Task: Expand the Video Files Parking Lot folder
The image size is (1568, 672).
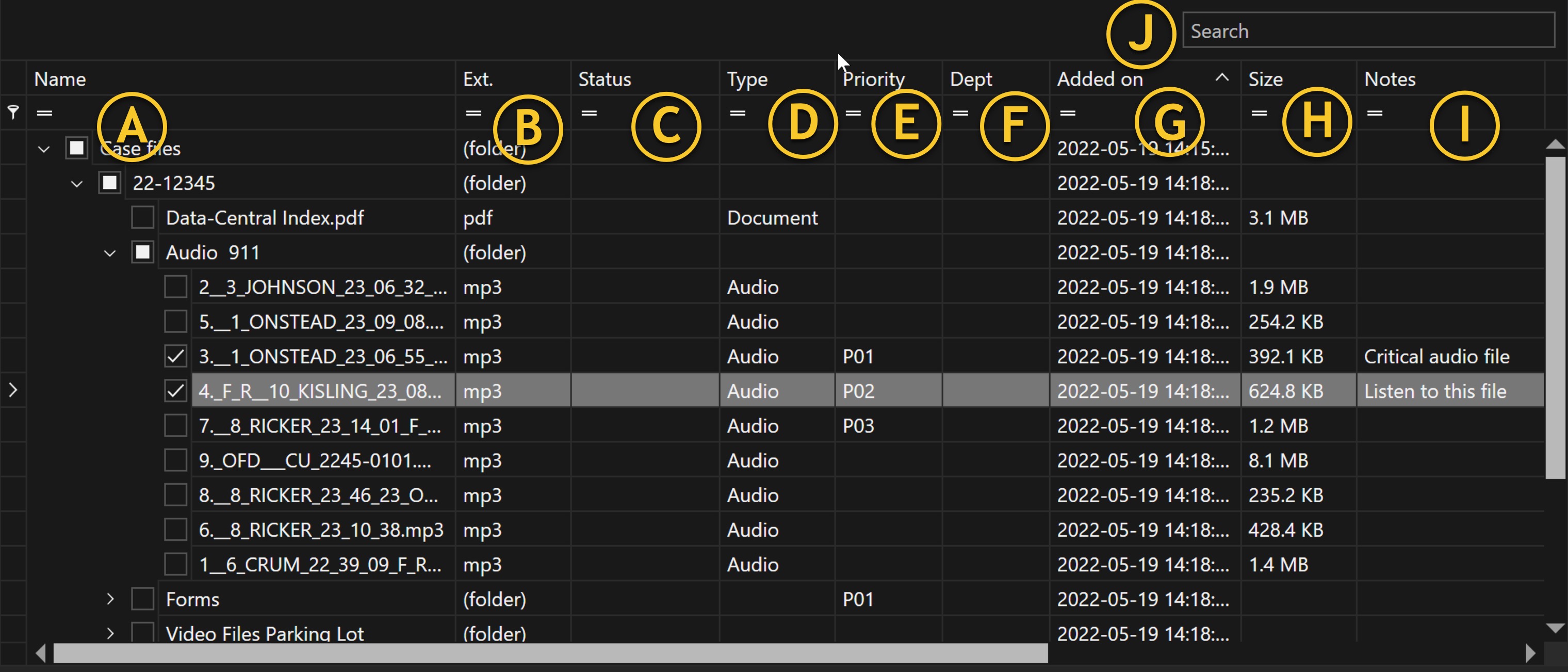Action: coord(110,634)
